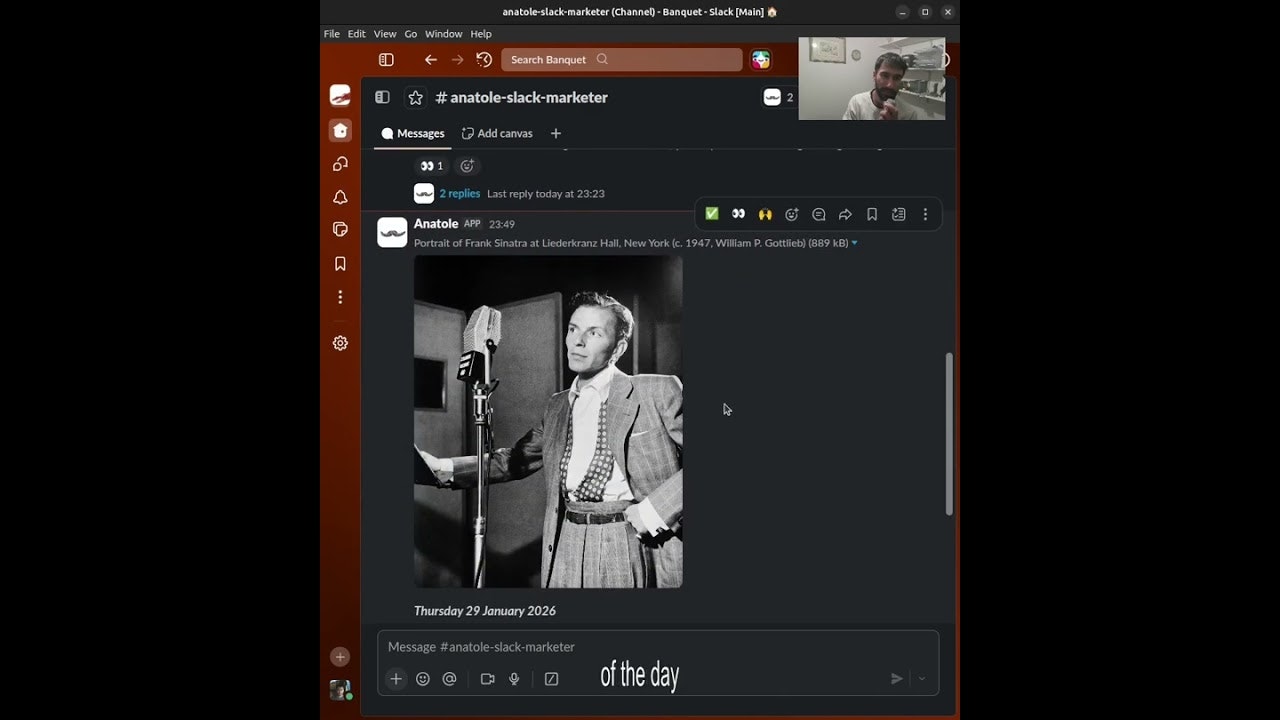This screenshot has height=720, width=1280.
Task: Attach file with composer plus button
Action: [396, 679]
